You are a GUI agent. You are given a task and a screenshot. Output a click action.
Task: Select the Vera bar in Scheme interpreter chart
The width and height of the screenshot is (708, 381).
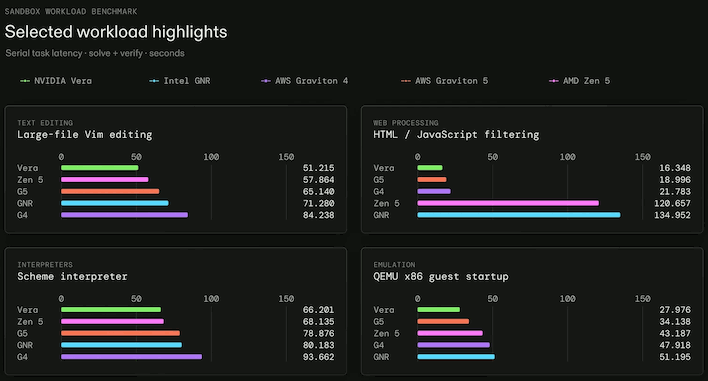(111, 310)
